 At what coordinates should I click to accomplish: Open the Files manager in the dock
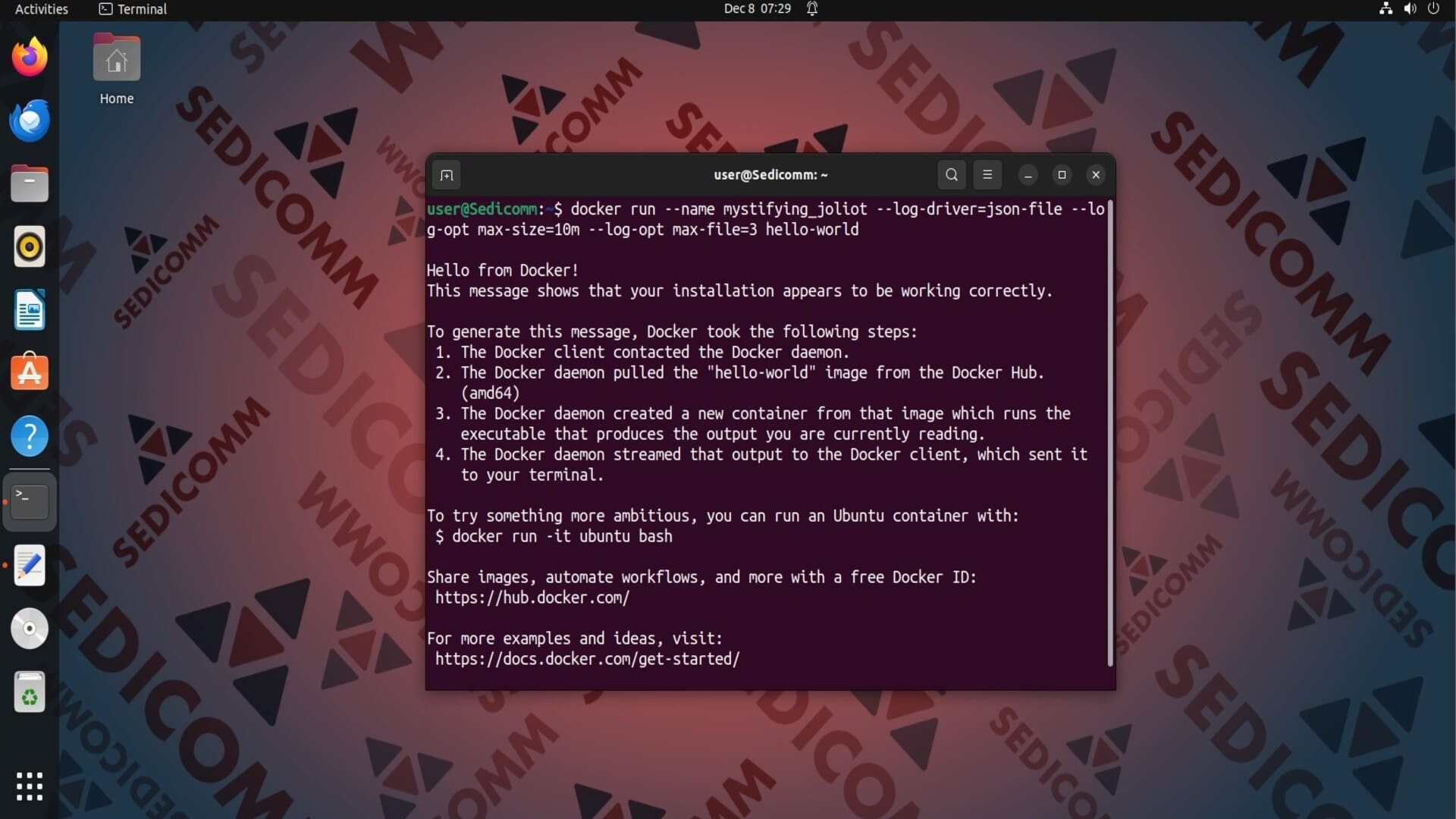tap(30, 184)
